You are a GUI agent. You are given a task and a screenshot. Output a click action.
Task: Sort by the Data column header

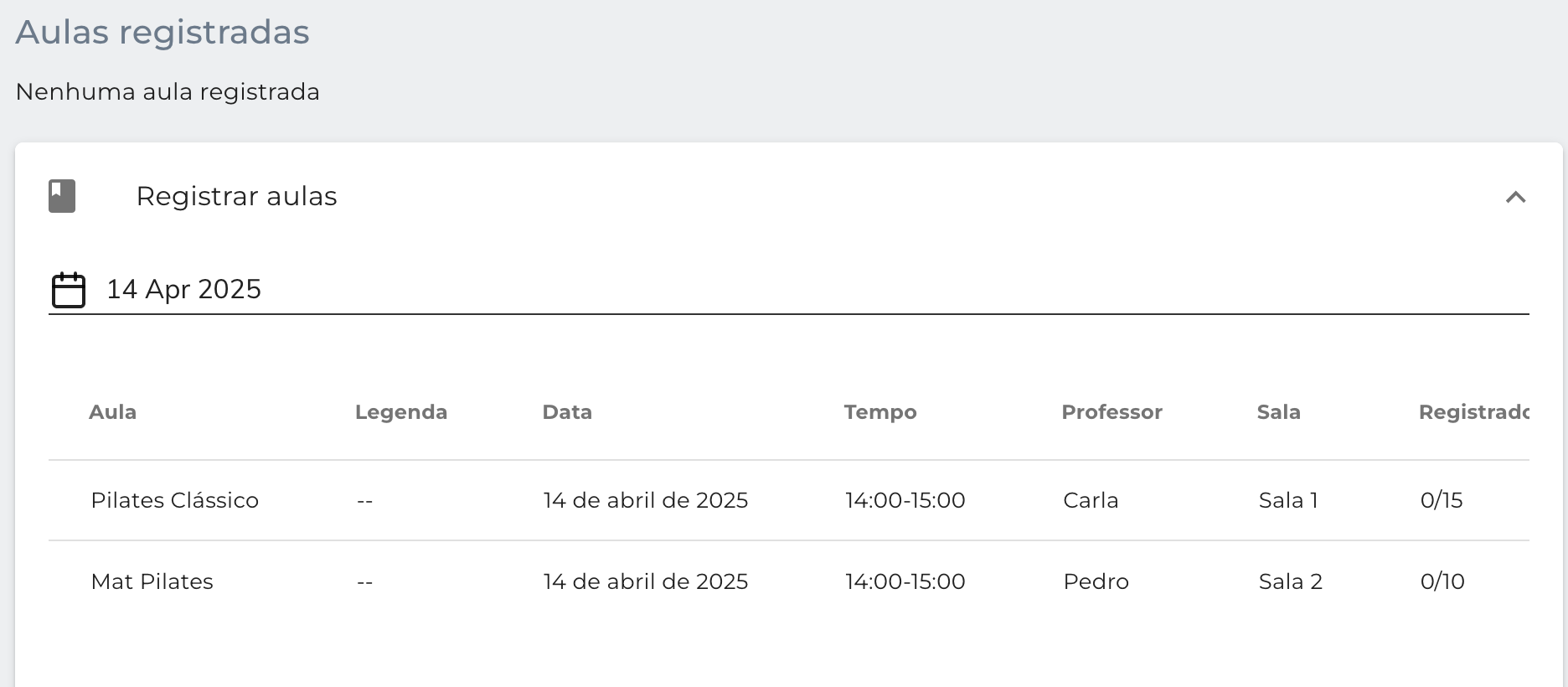pyautogui.click(x=567, y=412)
